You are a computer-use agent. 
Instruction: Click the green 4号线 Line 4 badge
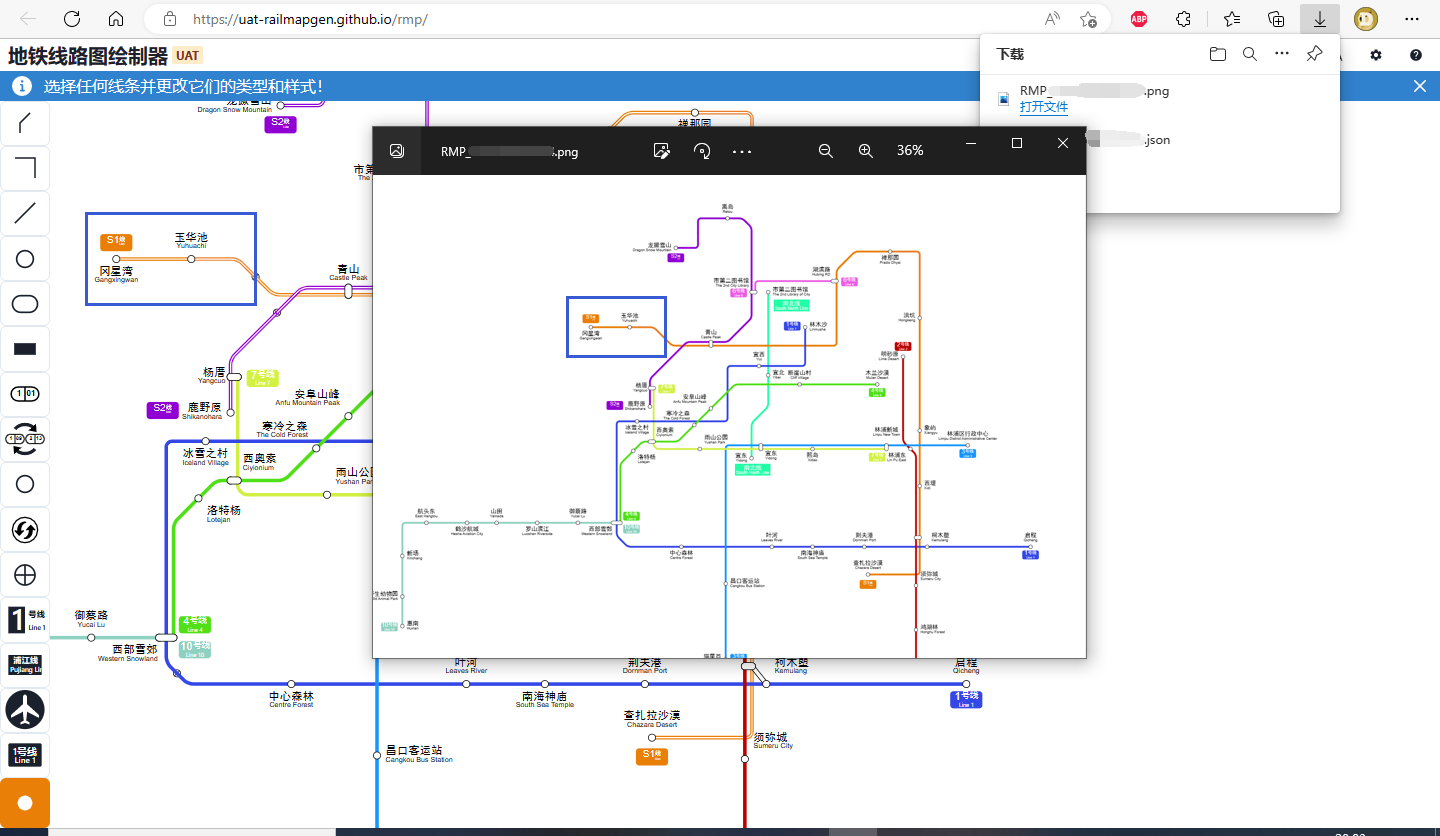195,625
